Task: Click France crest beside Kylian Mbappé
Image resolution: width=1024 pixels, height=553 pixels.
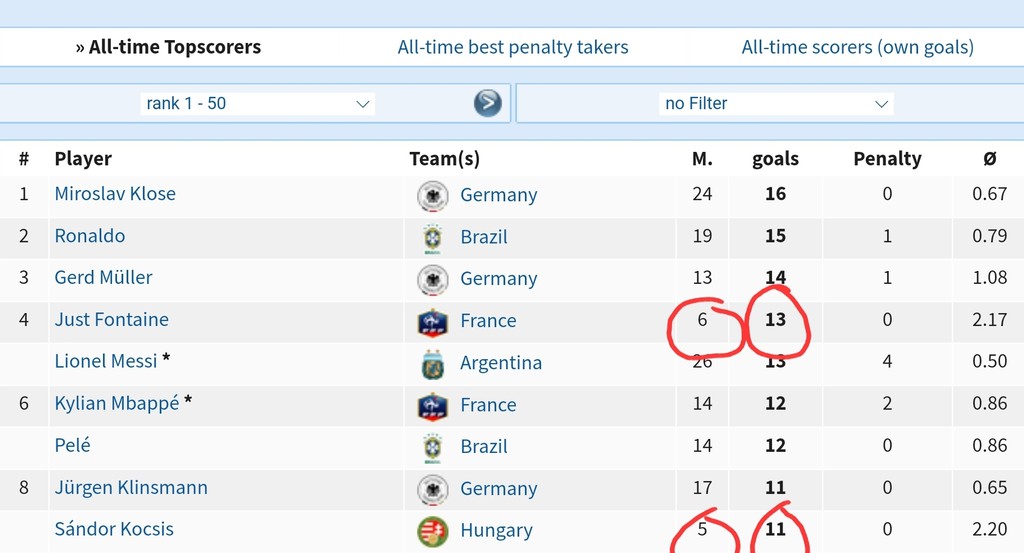Action: pyautogui.click(x=432, y=405)
